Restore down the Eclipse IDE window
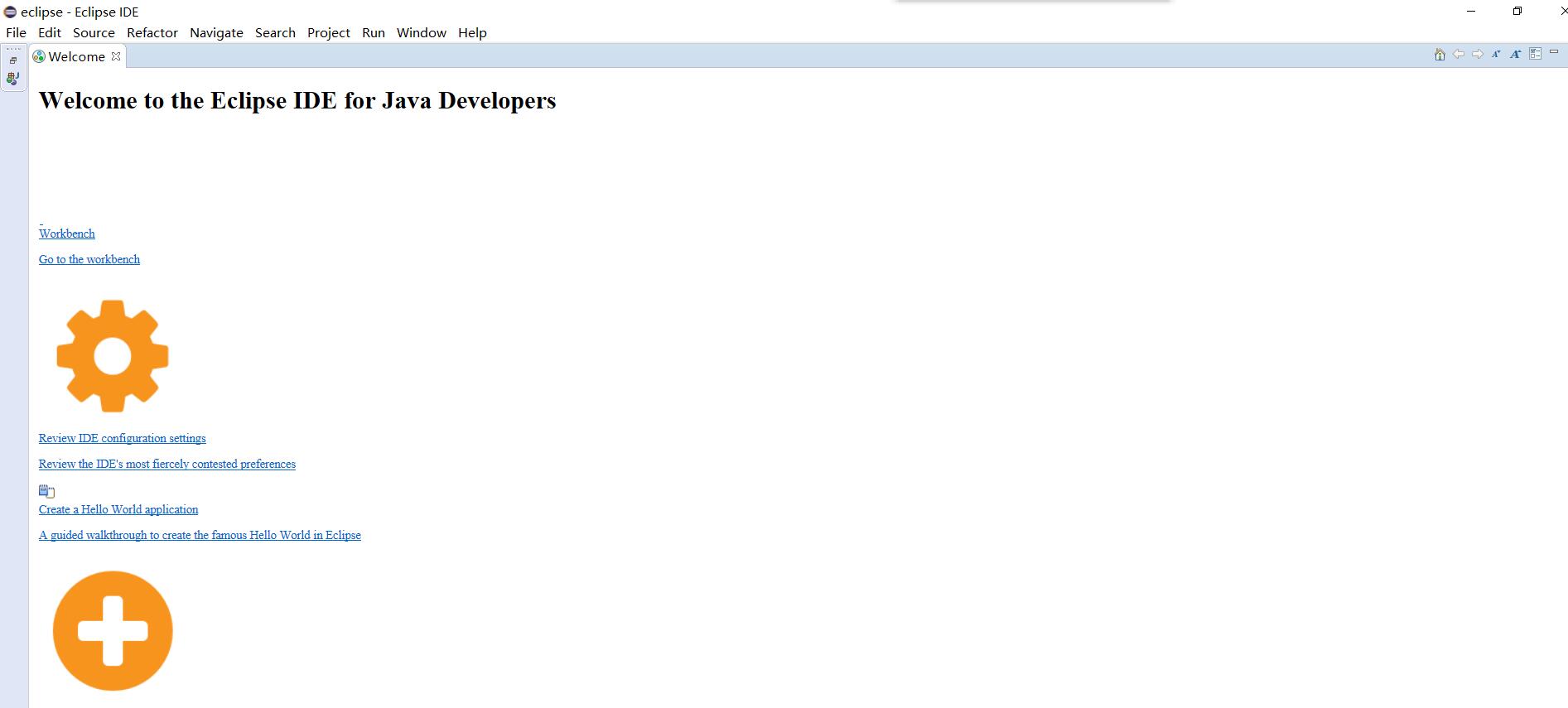1568x708 pixels. click(1517, 12)
